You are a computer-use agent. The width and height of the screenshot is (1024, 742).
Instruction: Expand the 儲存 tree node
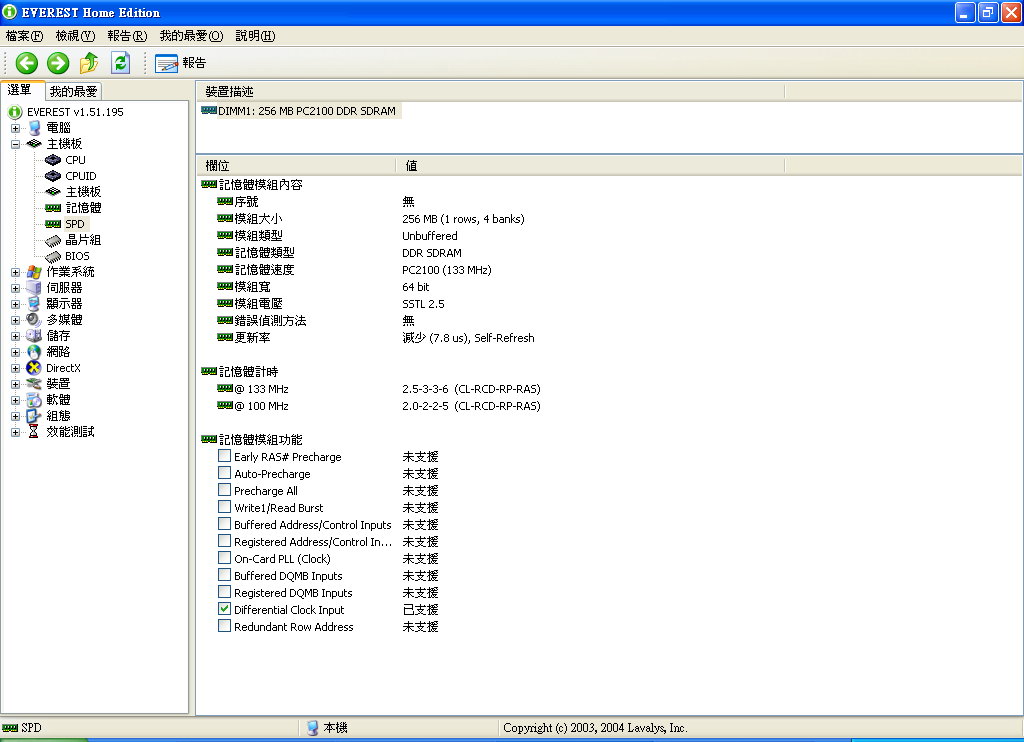pyautogui.click(x=15, y=336)
